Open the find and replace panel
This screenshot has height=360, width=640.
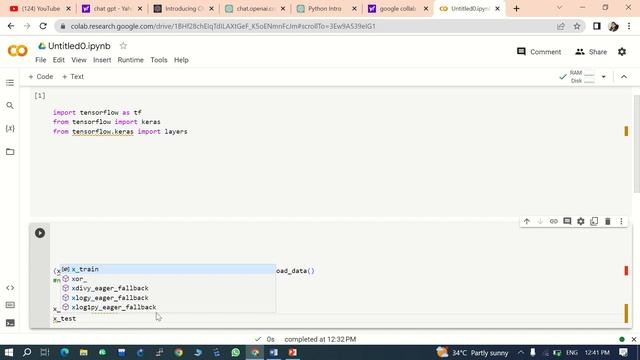[10, 106]
